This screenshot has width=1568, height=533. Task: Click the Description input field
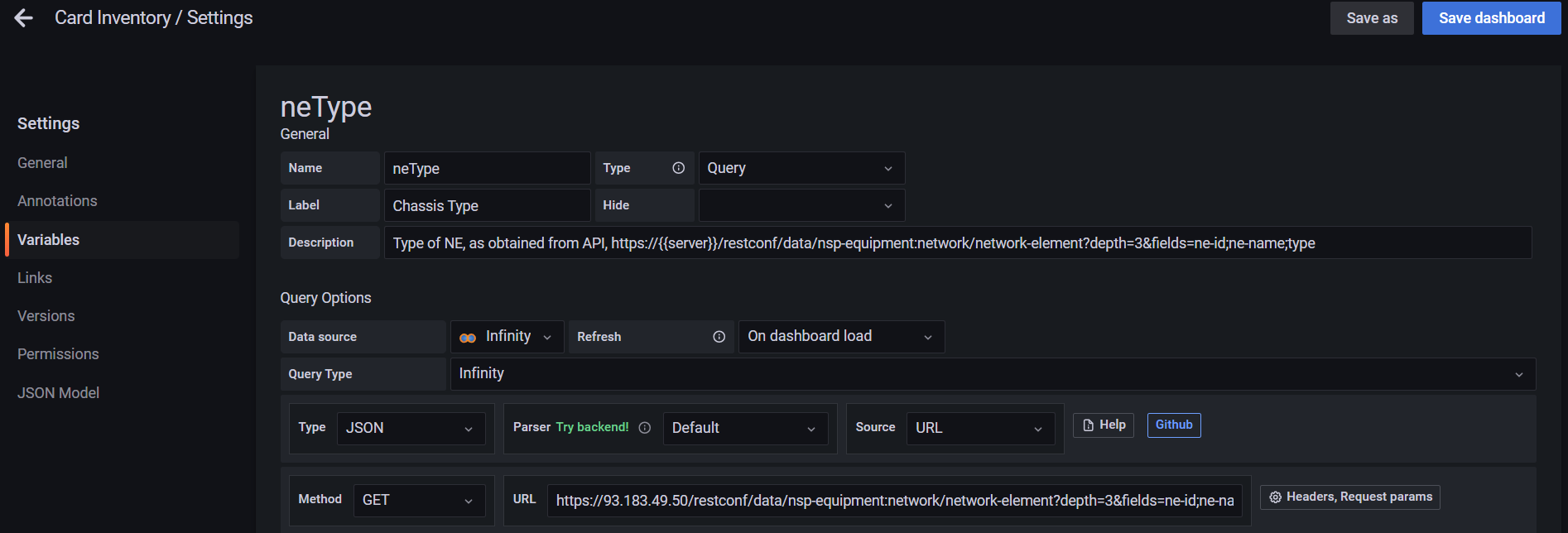(x=958, y=242)
